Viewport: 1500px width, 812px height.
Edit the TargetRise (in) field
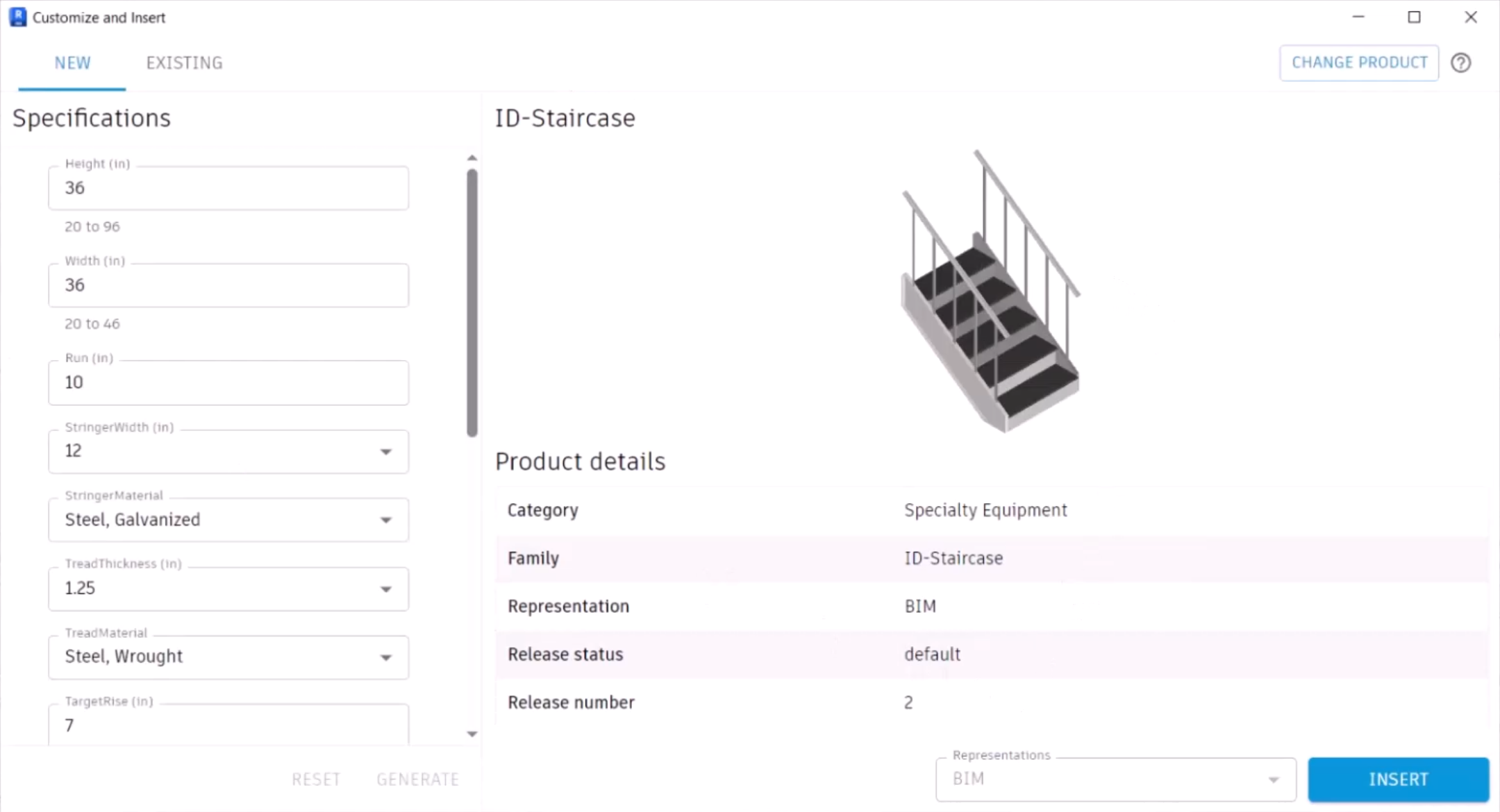(228, 725)
